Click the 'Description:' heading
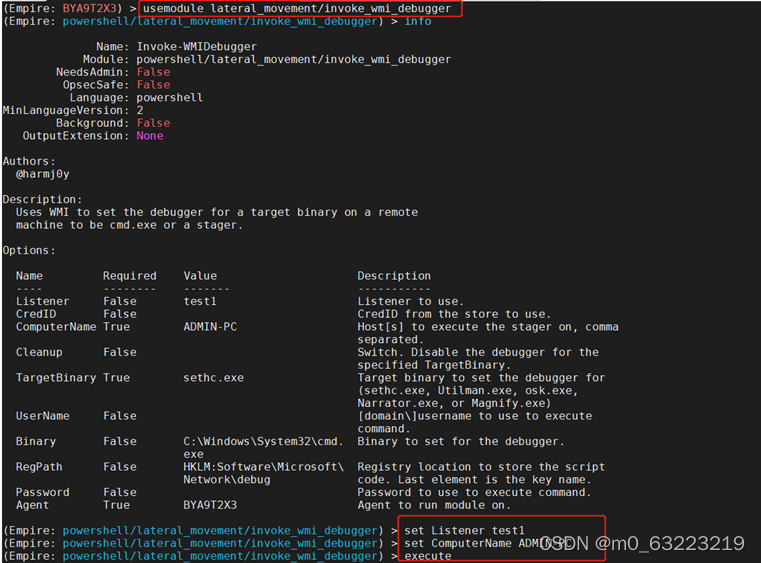The height and width of the screenshot is (563, 761). click(43, 199)
